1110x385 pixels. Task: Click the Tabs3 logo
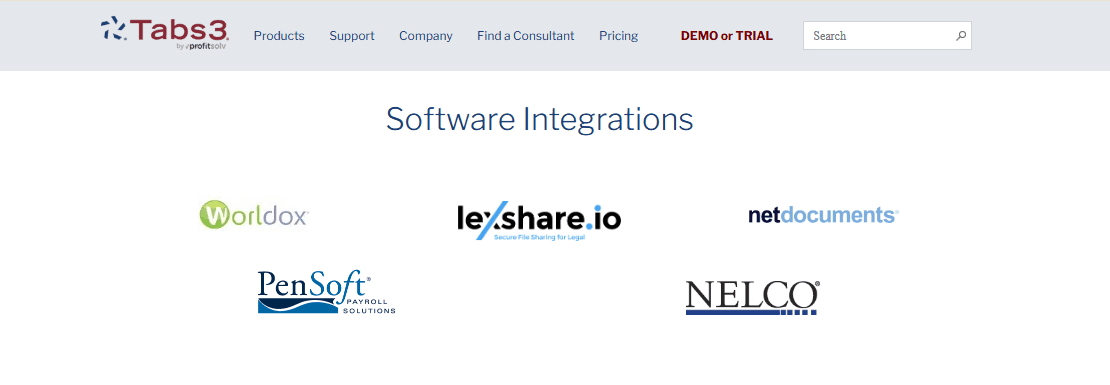(x=164, y=33)
